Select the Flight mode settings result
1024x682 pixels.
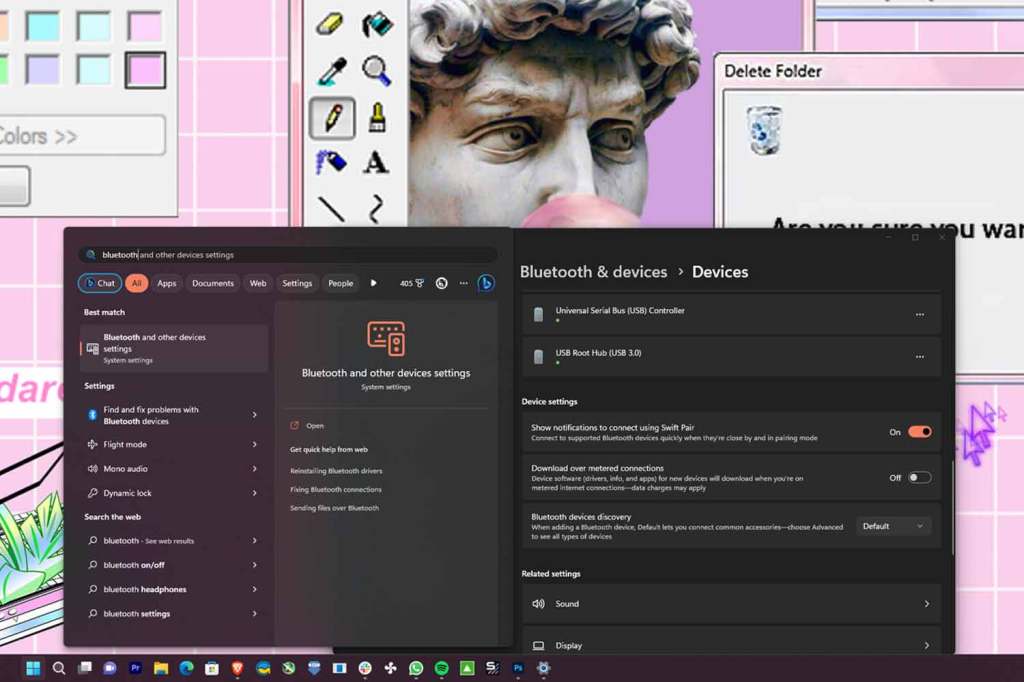pyautogui.click(x=174, y=444)
